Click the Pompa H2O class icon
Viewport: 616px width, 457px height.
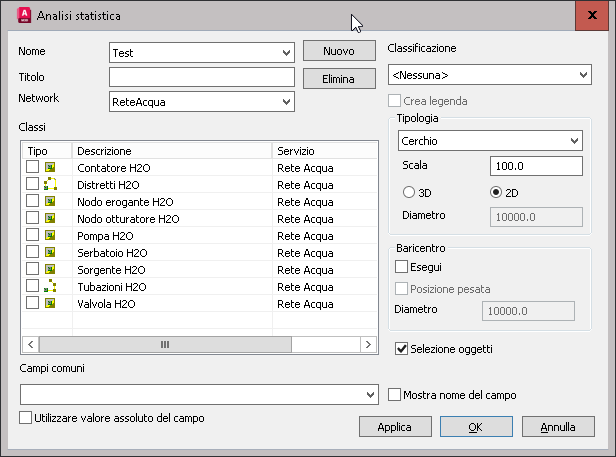(50, 236)
